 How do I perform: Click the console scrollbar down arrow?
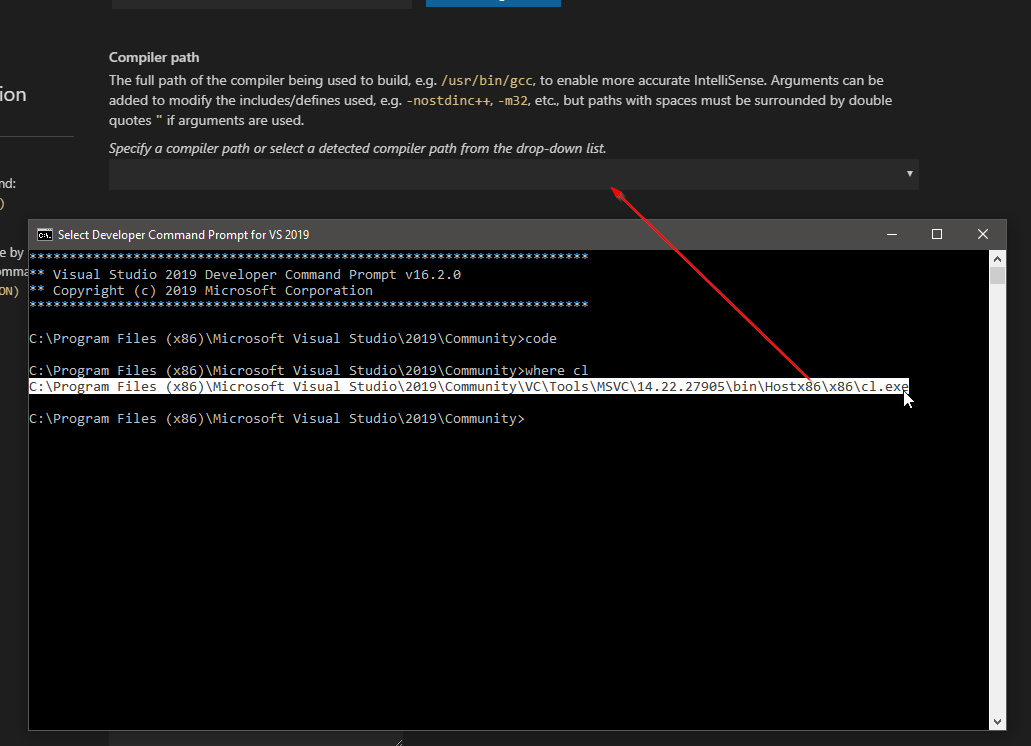point(997,722)
